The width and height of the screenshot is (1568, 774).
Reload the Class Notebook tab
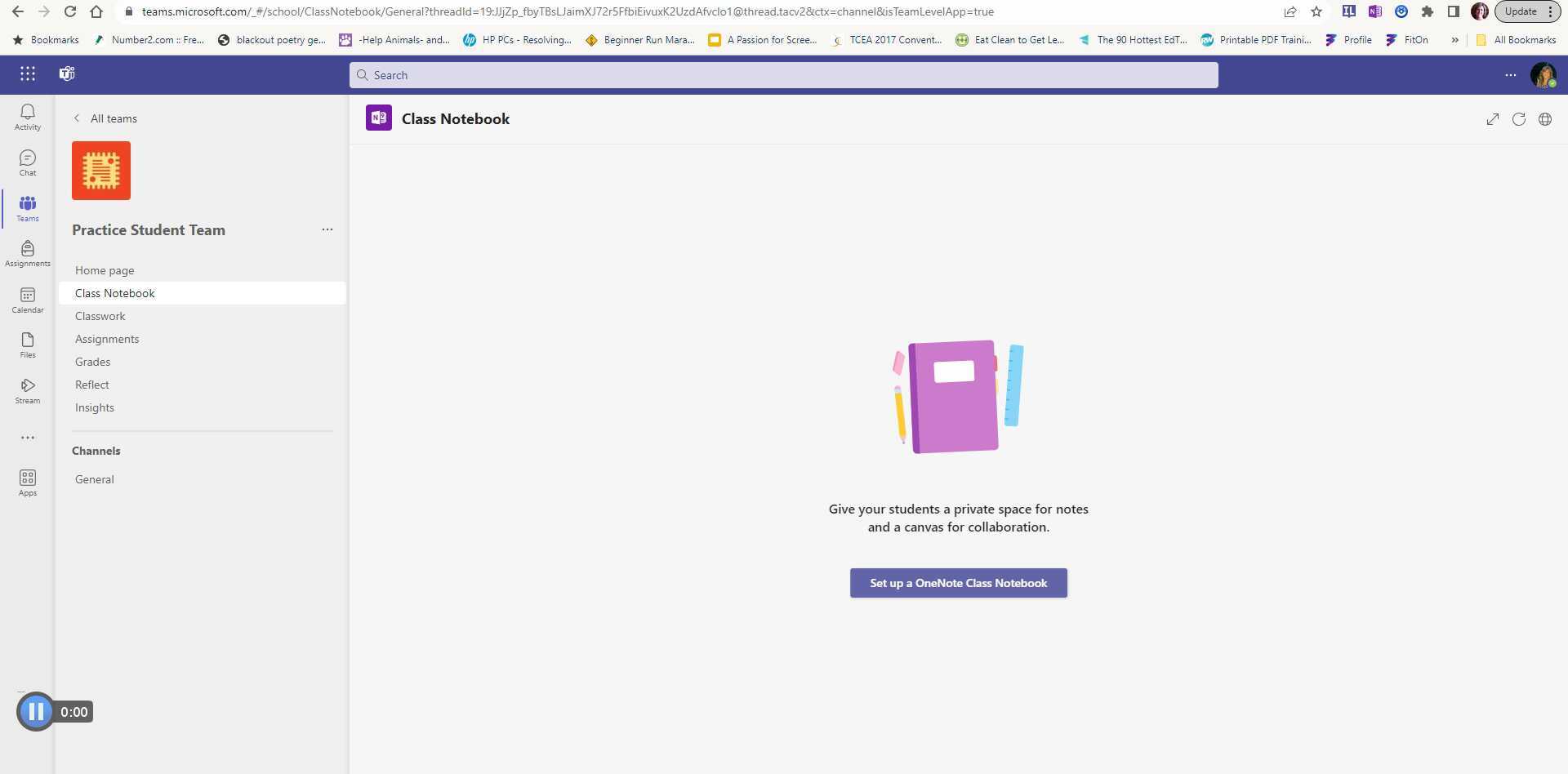click(x=1519, y=119)
